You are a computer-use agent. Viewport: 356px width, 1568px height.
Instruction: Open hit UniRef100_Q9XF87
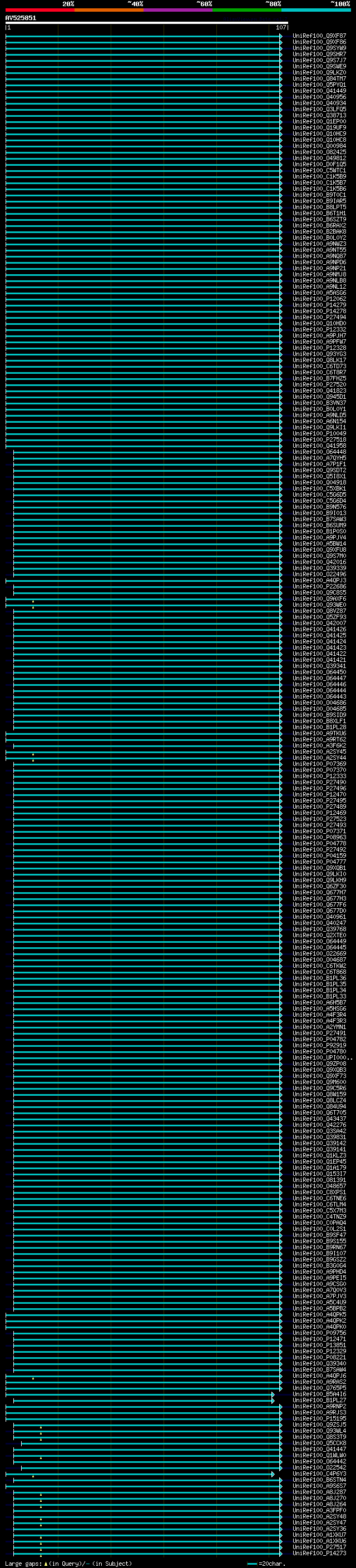(319, 36)
